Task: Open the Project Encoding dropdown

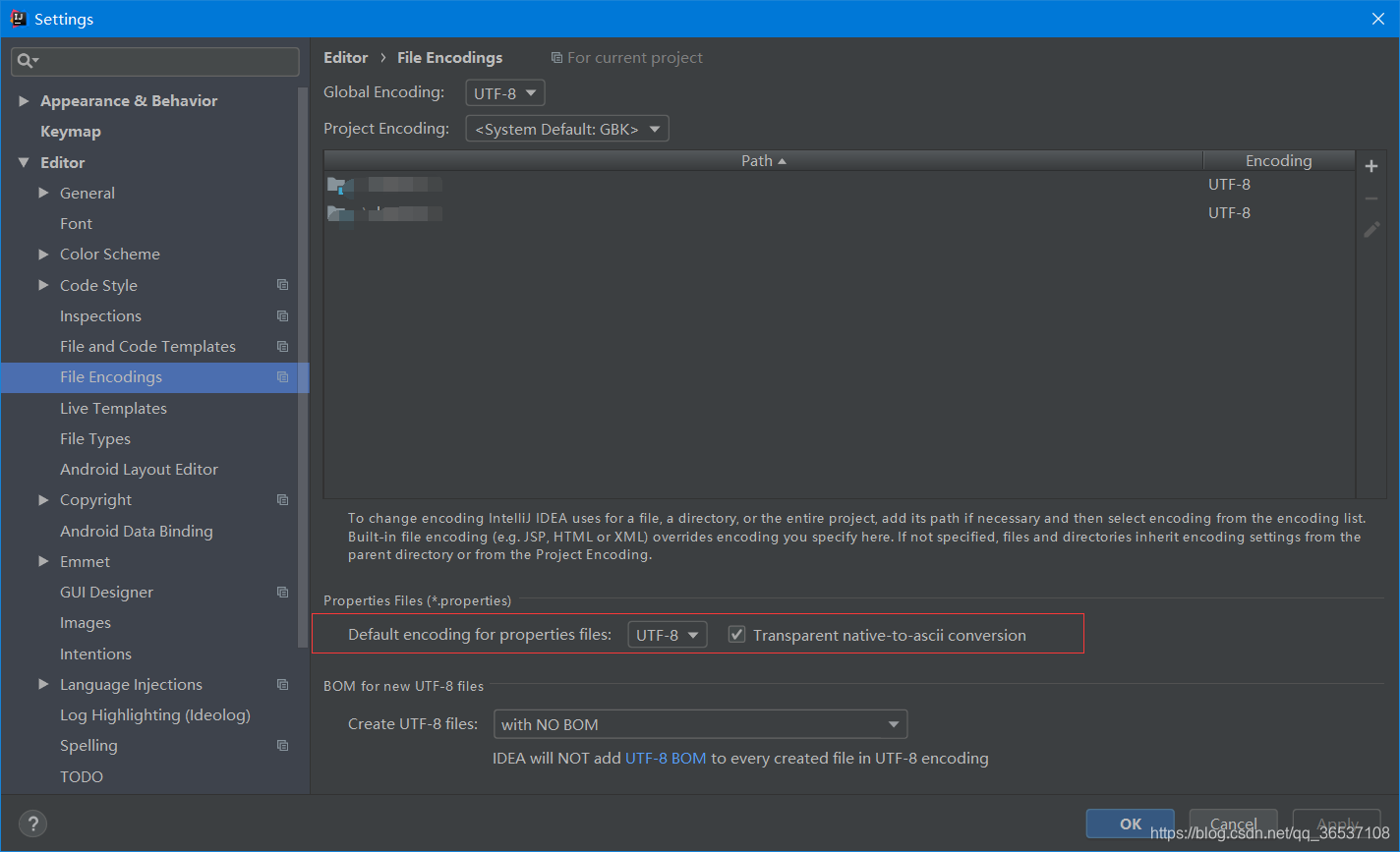Action: (567, 129)
